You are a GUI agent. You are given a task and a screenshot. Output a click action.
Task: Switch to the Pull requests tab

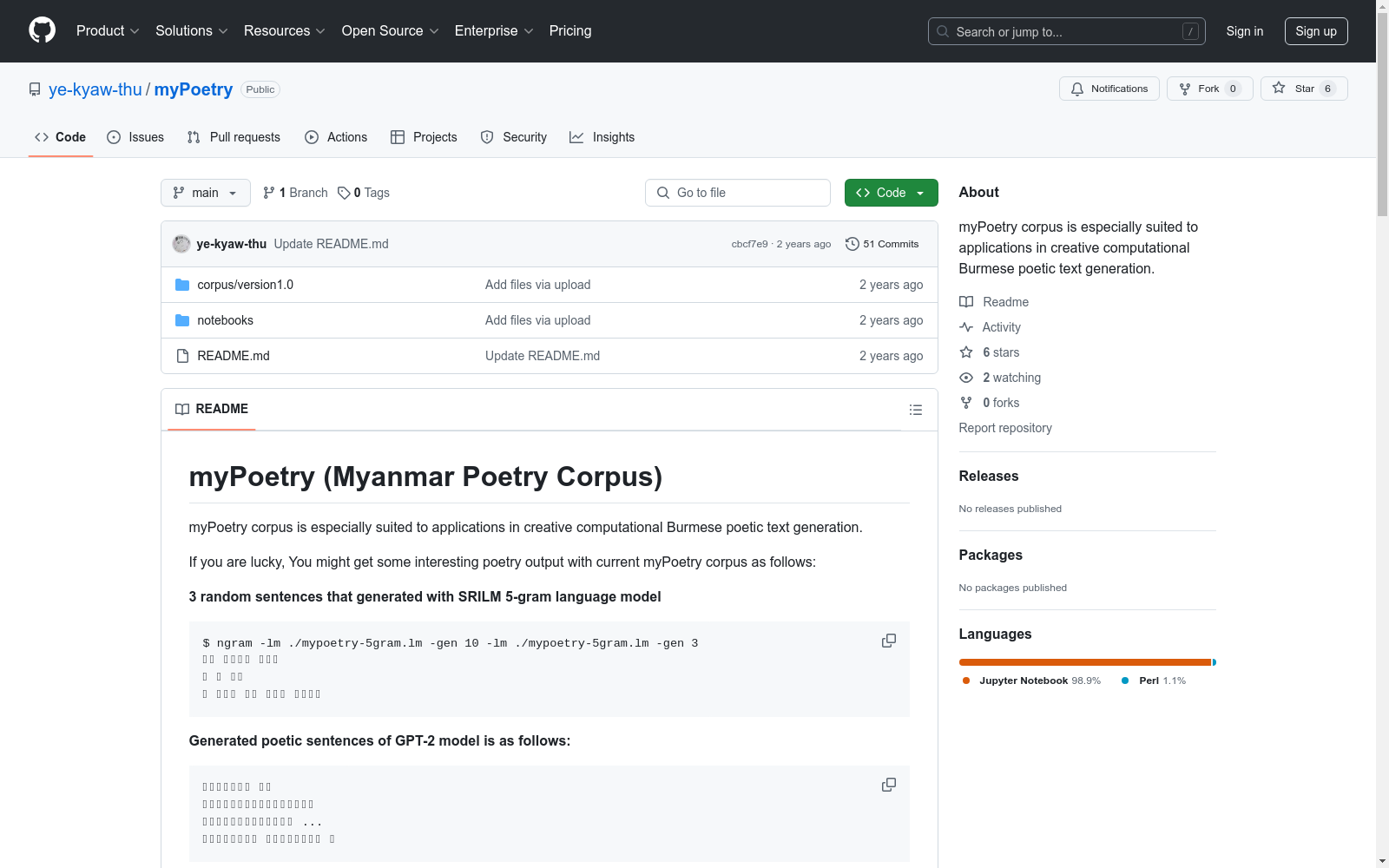pyautogui.click(x=234, y=137)
